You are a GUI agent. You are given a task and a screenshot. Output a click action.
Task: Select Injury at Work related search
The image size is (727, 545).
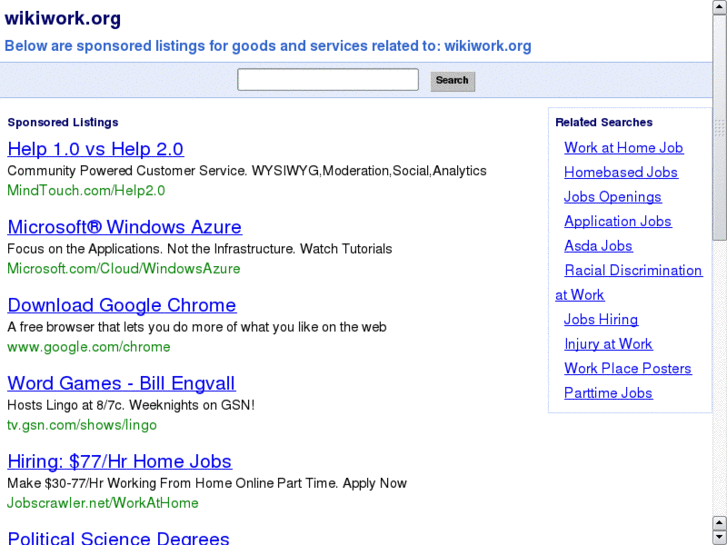tap(608, 344)
